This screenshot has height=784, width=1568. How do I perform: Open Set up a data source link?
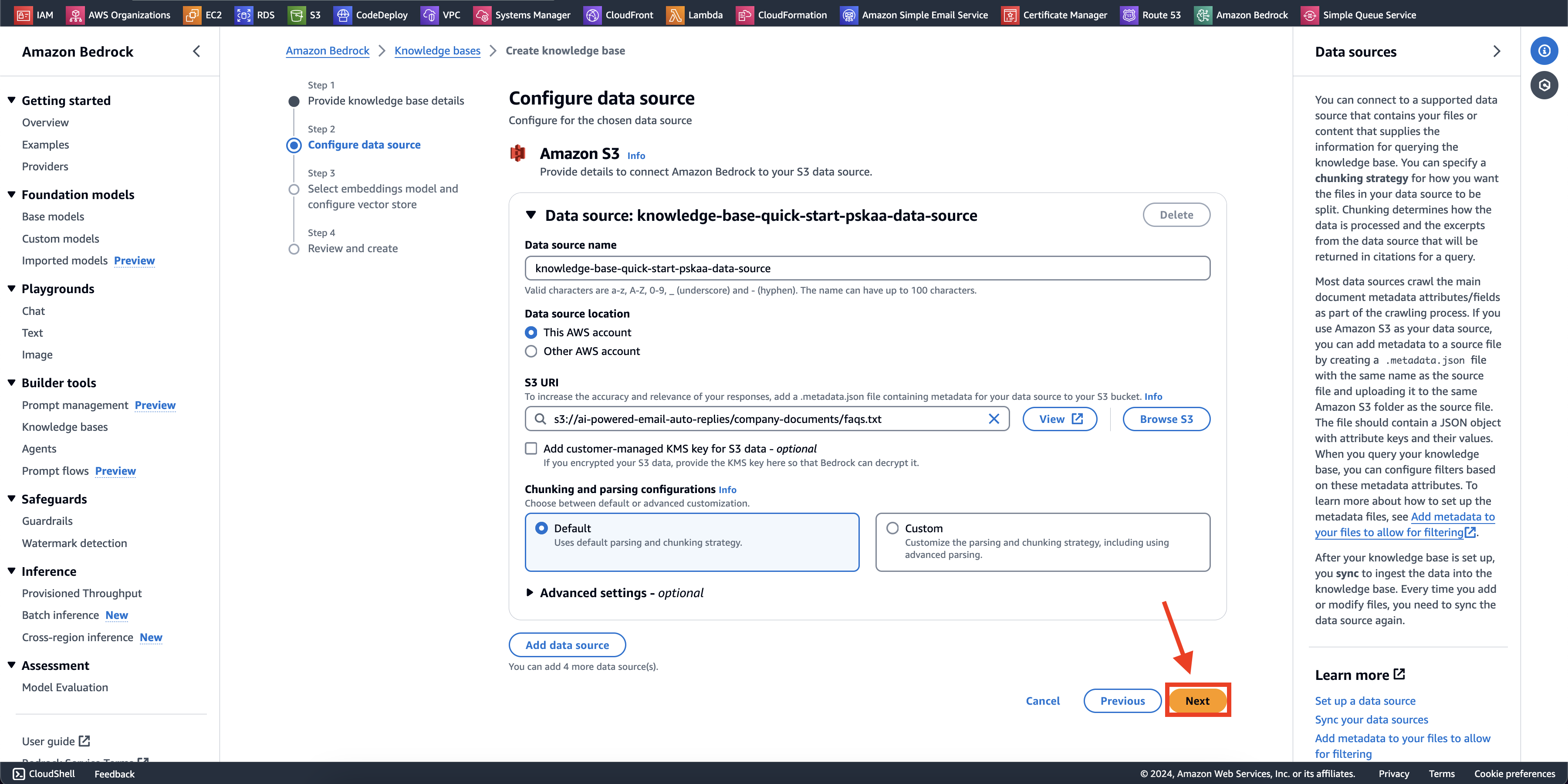coord(1365,701)
